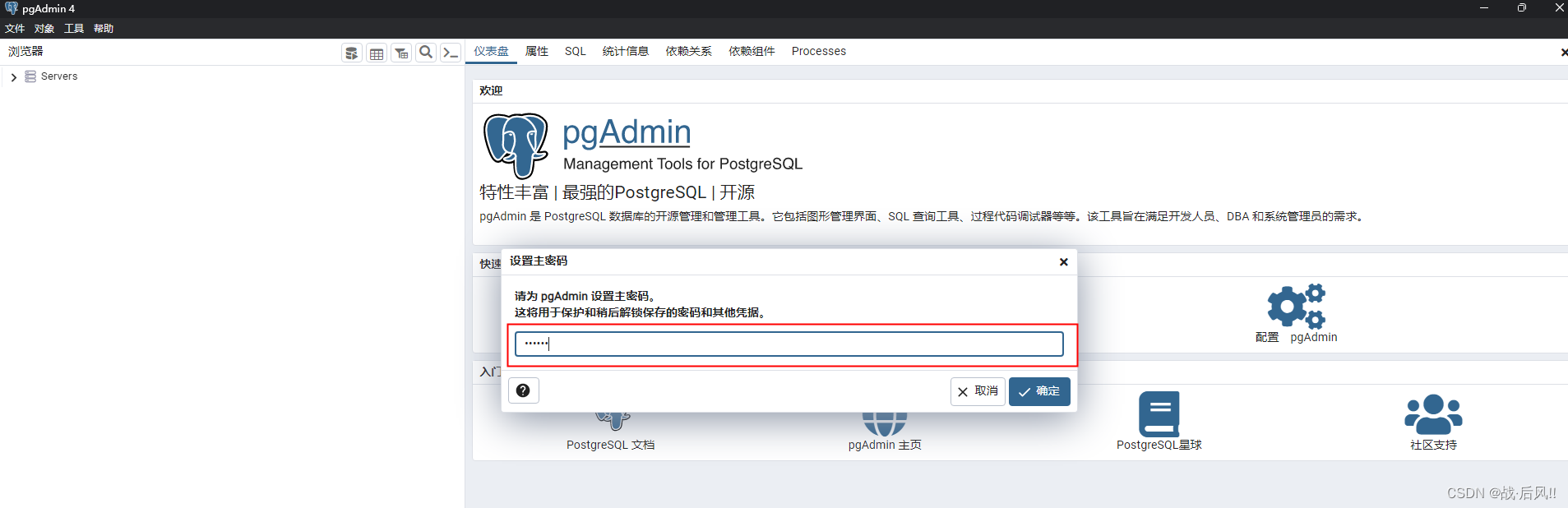Click the Servers stack icon
The height and width of the screenshot is (508, 1568).
click(30, 76)
